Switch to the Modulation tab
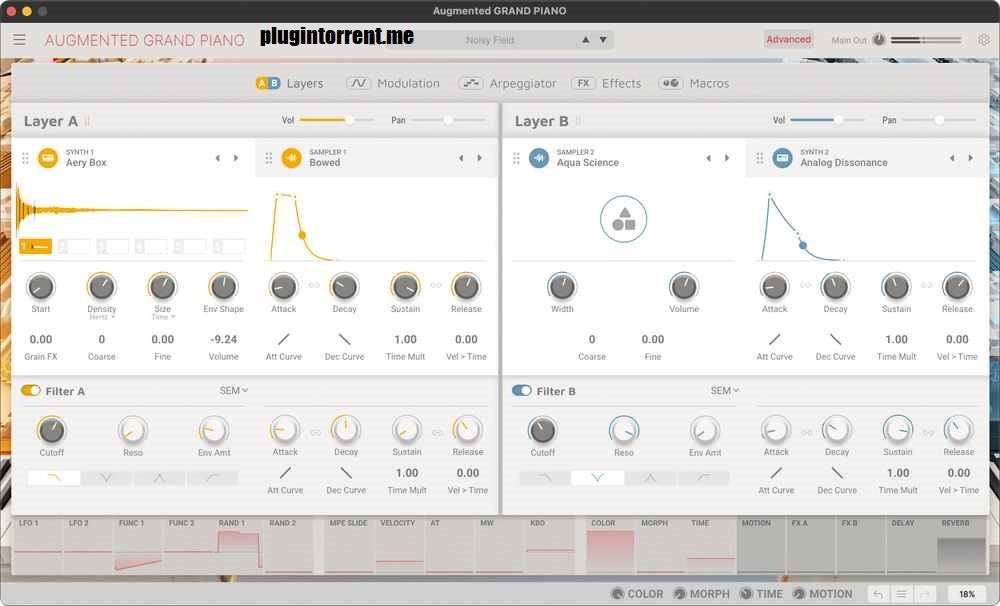This screenshot has height=606, width=1000. [x=393, y=84]
